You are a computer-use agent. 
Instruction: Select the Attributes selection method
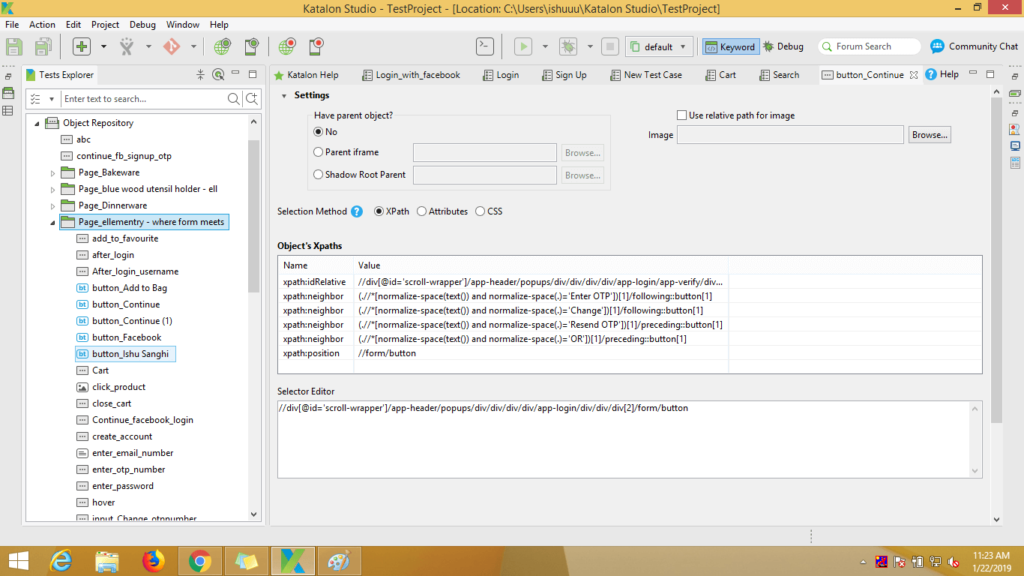pos(422,212)
